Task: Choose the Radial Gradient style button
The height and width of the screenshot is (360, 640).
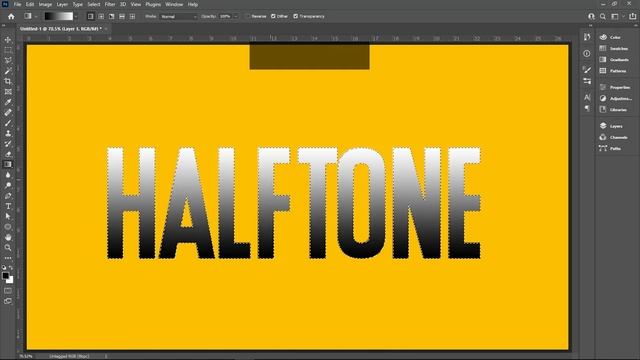Action: [x=101, y=16]
